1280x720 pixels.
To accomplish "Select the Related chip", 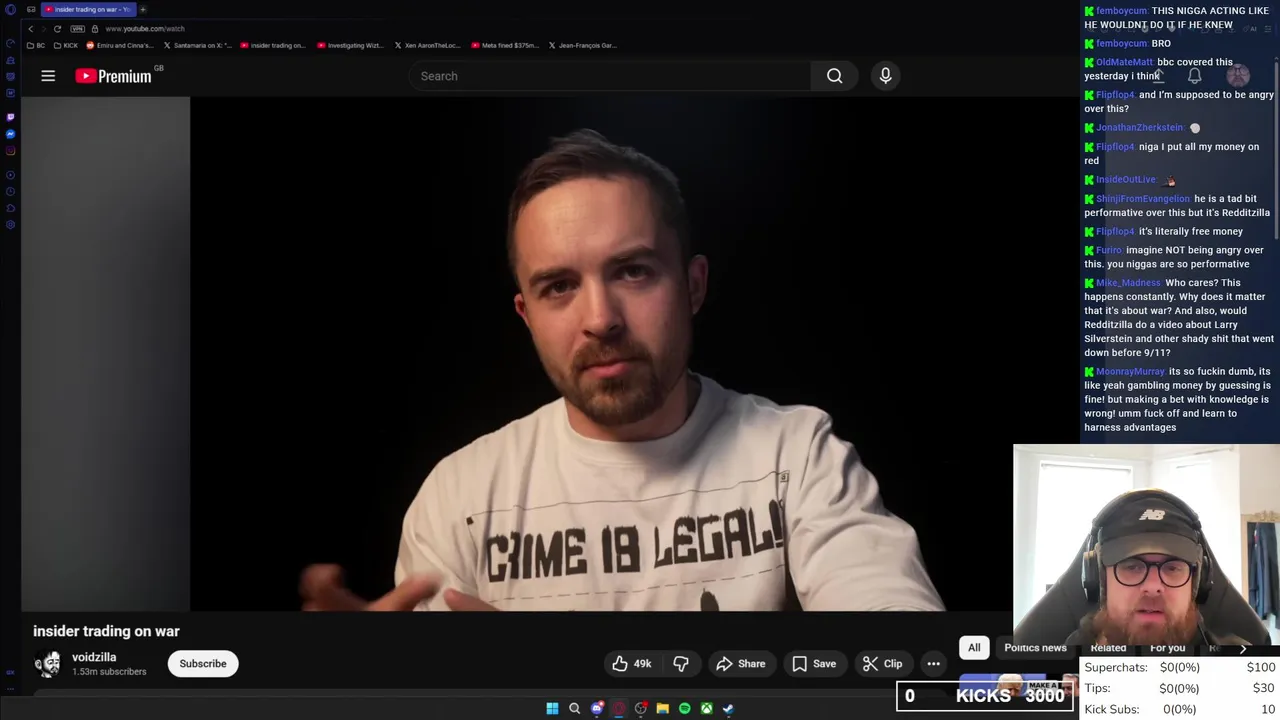I will coord(1108,648).
